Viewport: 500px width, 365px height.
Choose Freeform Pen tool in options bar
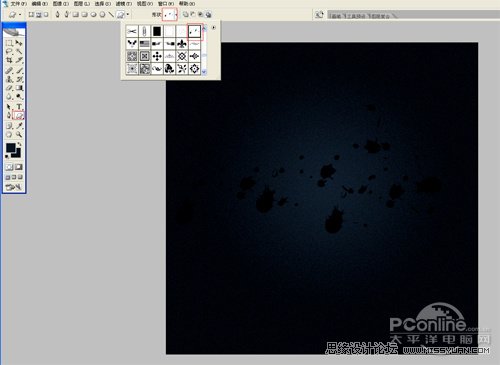click(x=67, y=14)
